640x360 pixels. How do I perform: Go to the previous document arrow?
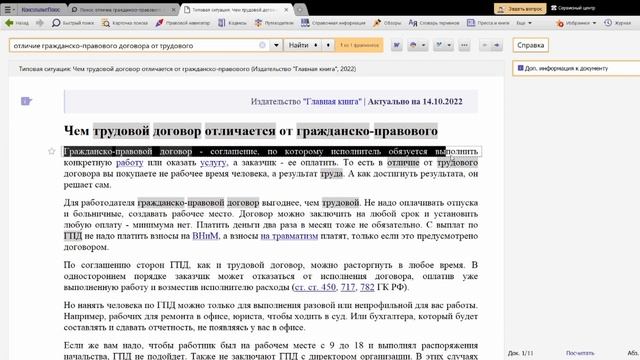[x=484, y=45]
